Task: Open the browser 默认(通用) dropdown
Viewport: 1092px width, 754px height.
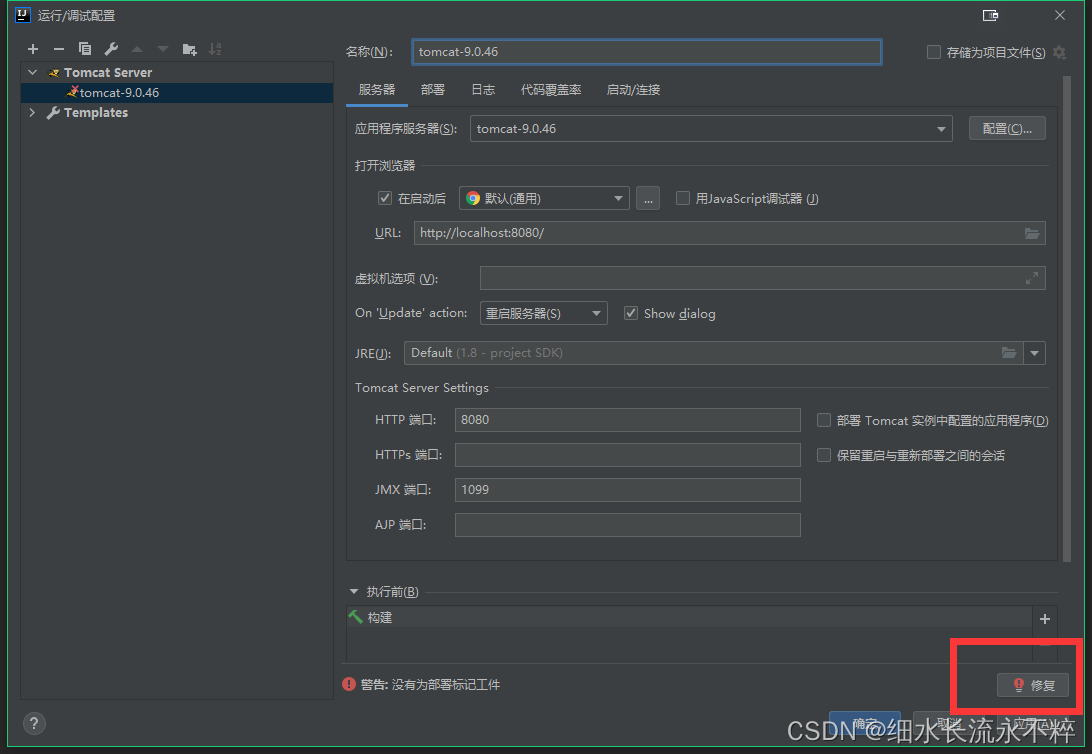Action: point(544,198)
